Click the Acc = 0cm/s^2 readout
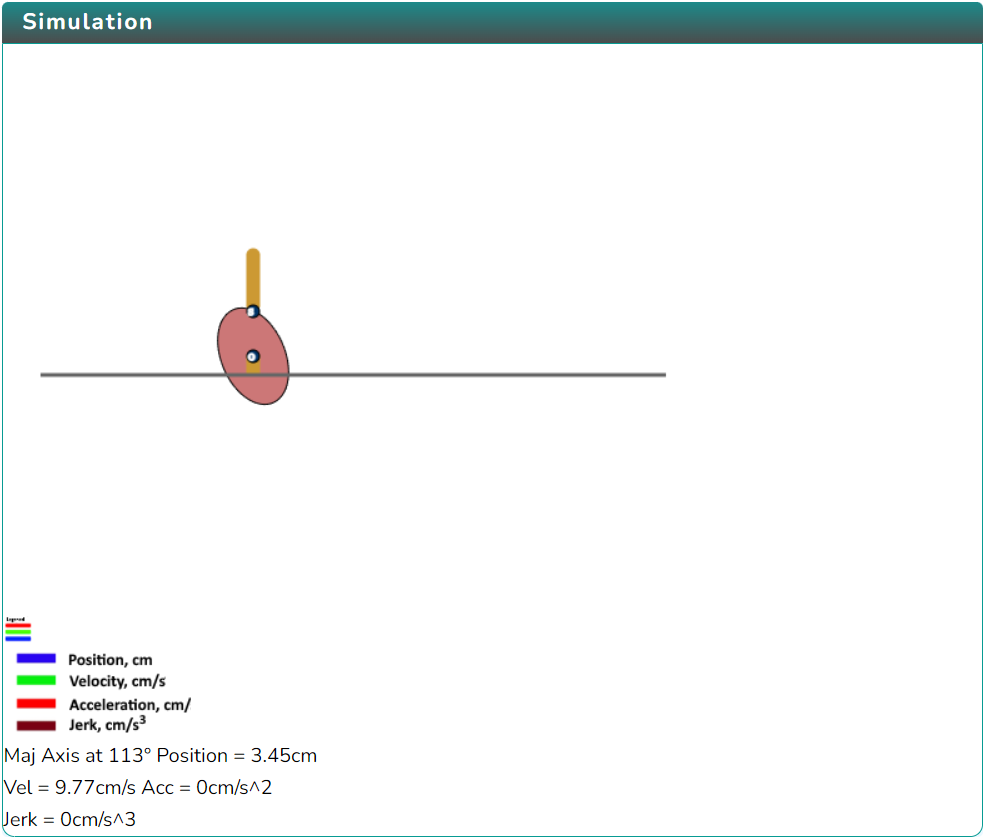985x838 pixels. (207, 788)
